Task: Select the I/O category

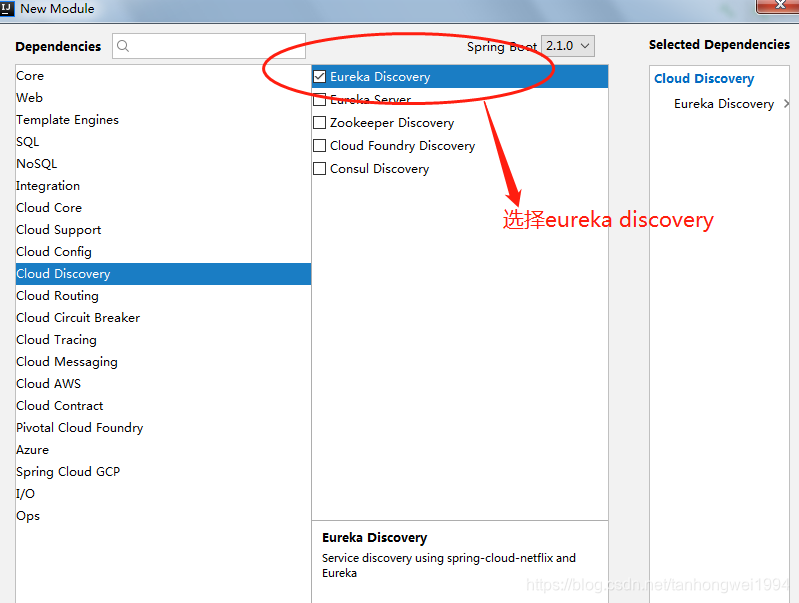Action: [x=163, y=493]
